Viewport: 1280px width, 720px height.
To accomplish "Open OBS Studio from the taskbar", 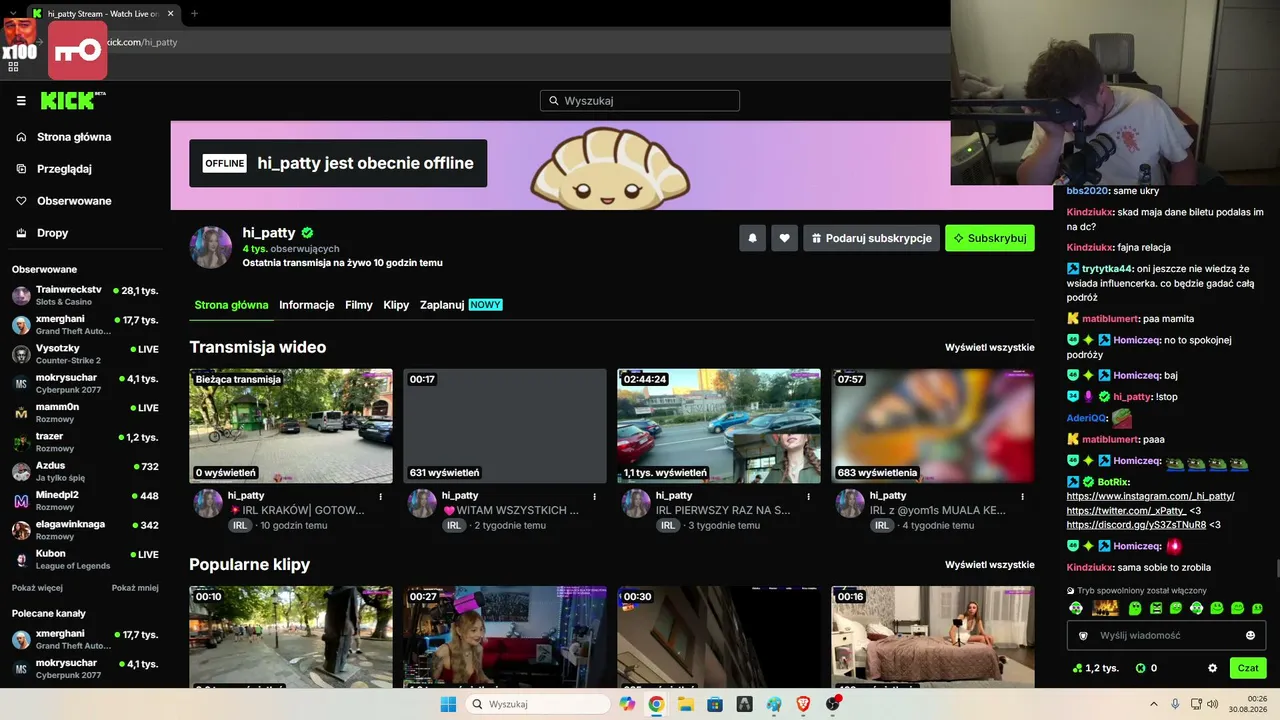I will click(x=833, y=704).
